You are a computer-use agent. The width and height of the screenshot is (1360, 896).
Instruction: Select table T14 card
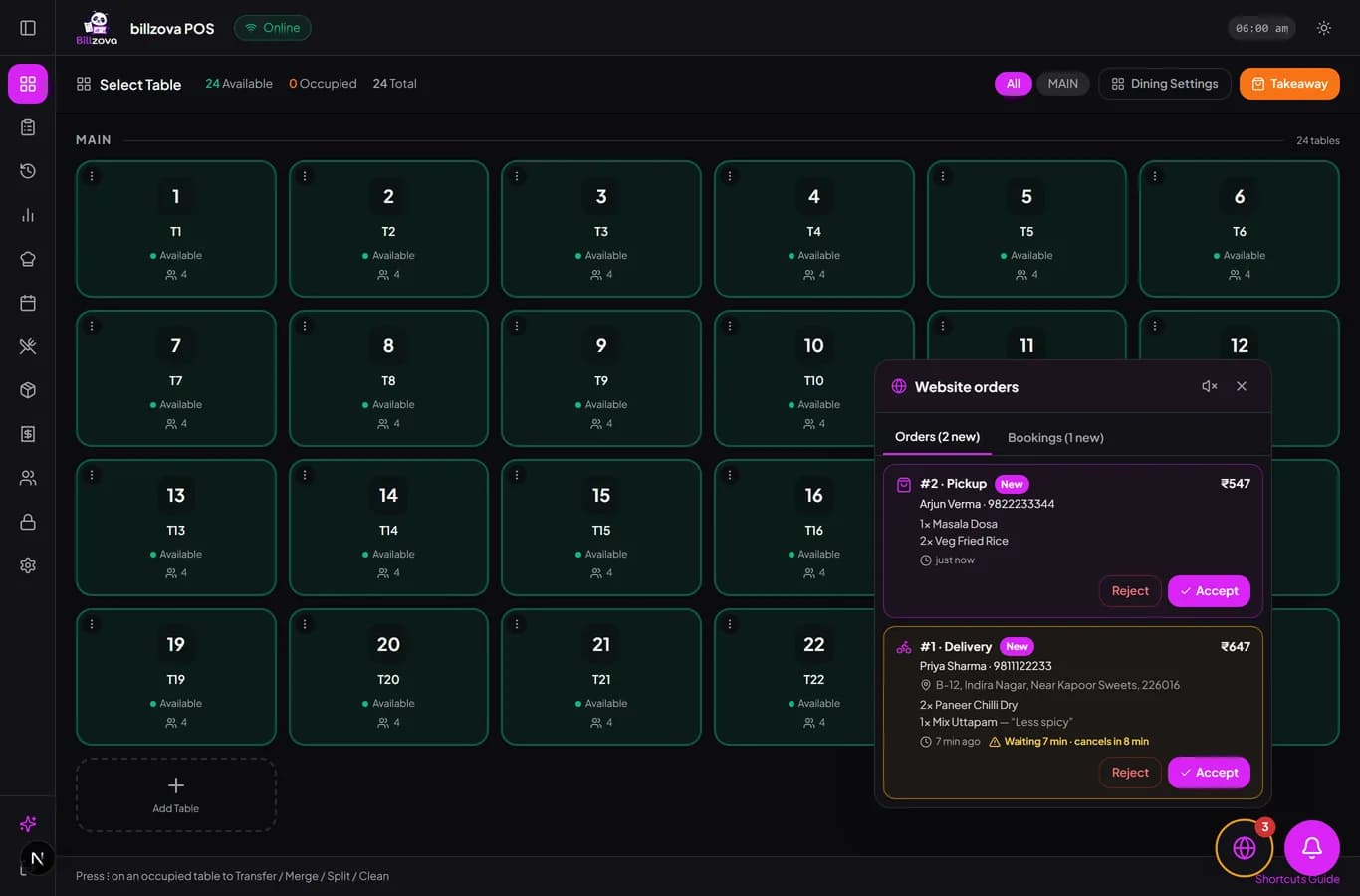388,528
